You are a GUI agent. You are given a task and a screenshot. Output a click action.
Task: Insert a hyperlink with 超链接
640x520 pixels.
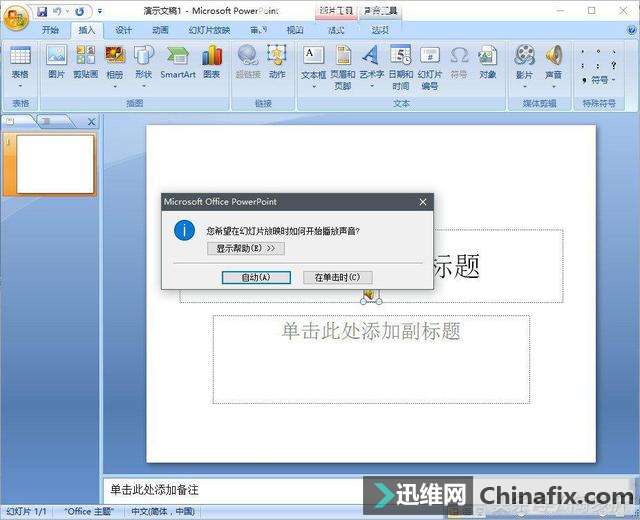[248, 61]
